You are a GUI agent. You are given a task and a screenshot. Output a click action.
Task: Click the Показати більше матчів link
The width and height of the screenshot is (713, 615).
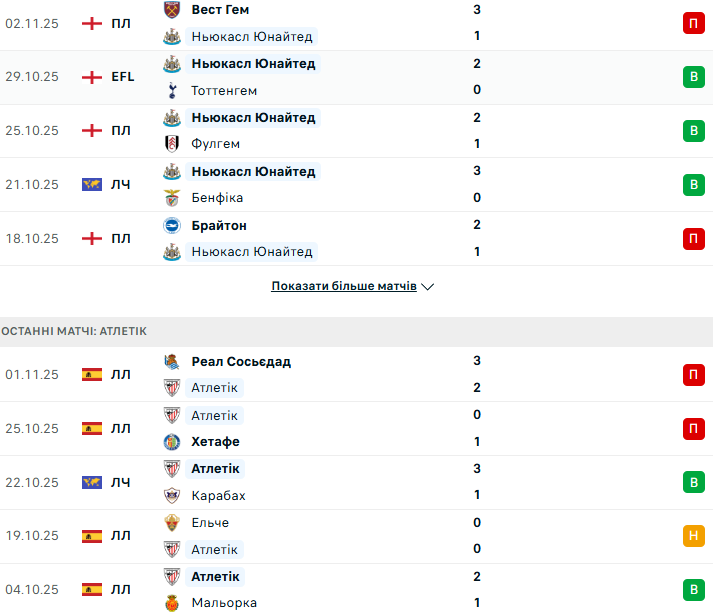point(344,286)
